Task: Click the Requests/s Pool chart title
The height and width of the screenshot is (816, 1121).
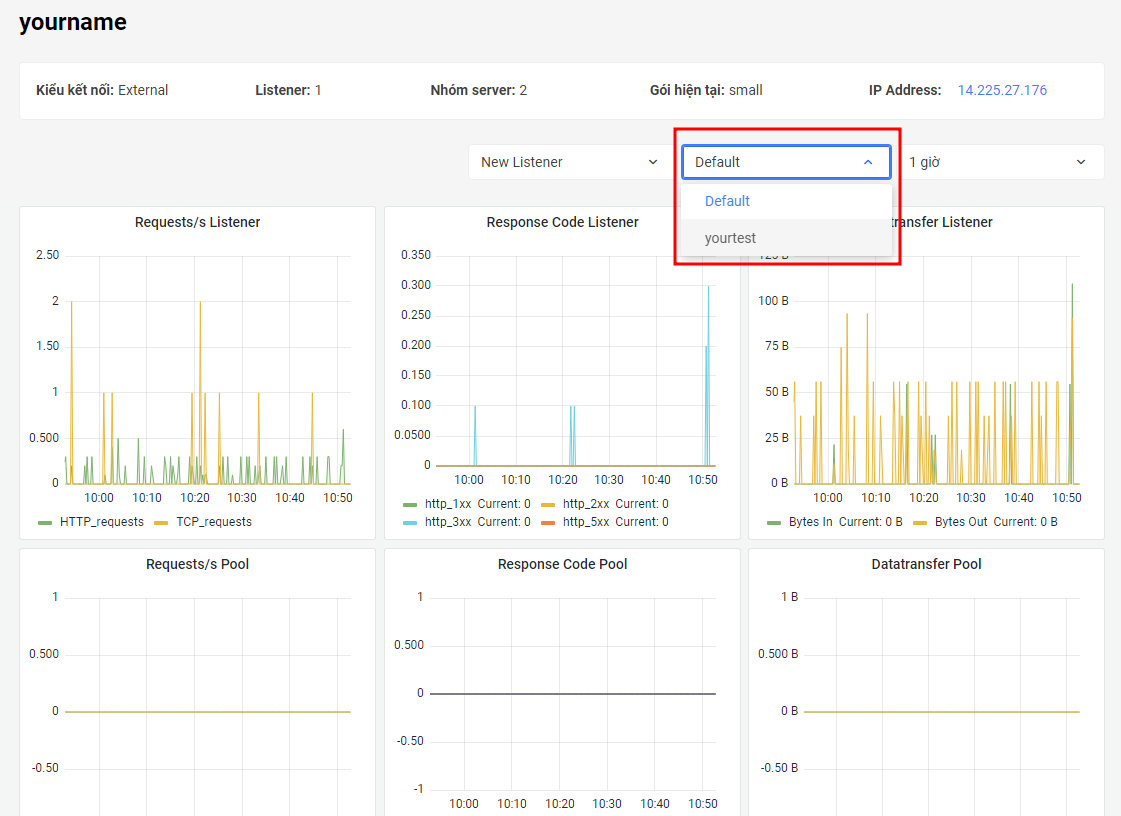Action: [197, 564]
